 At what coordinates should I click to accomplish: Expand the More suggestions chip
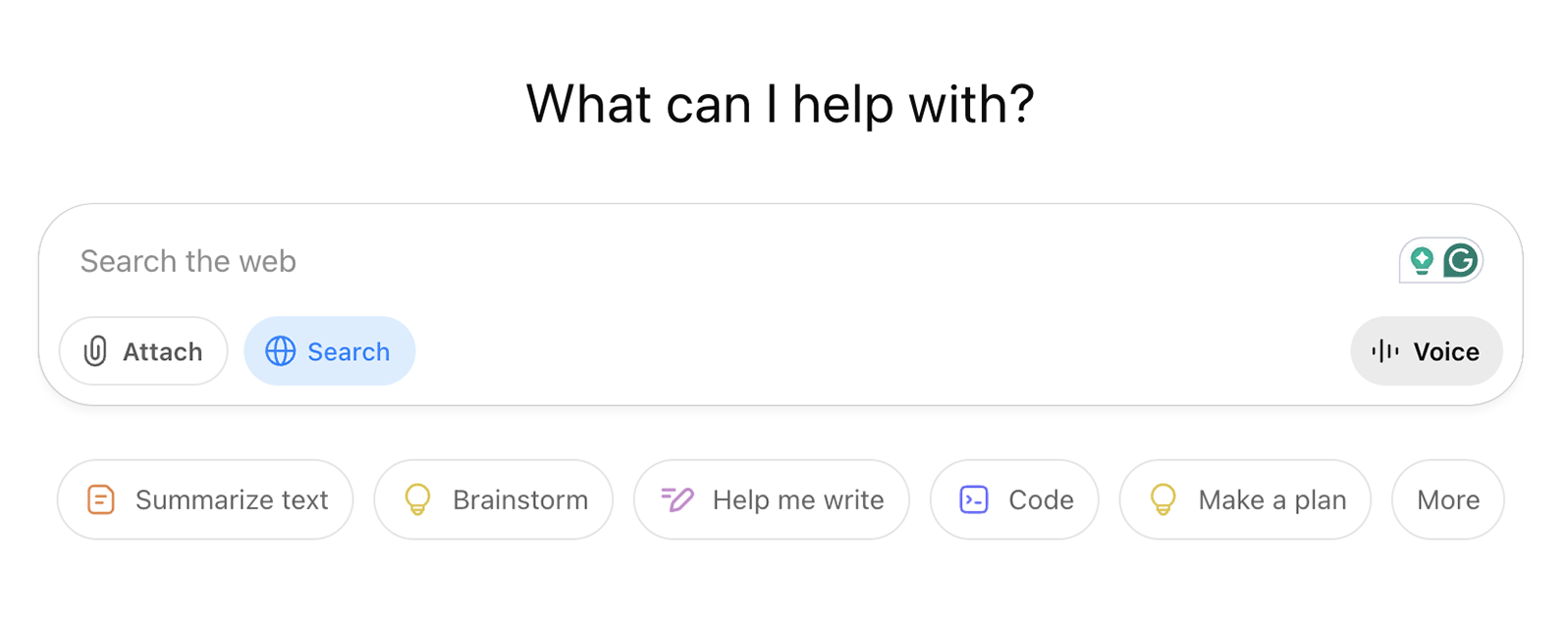(x=1447, y=499)
